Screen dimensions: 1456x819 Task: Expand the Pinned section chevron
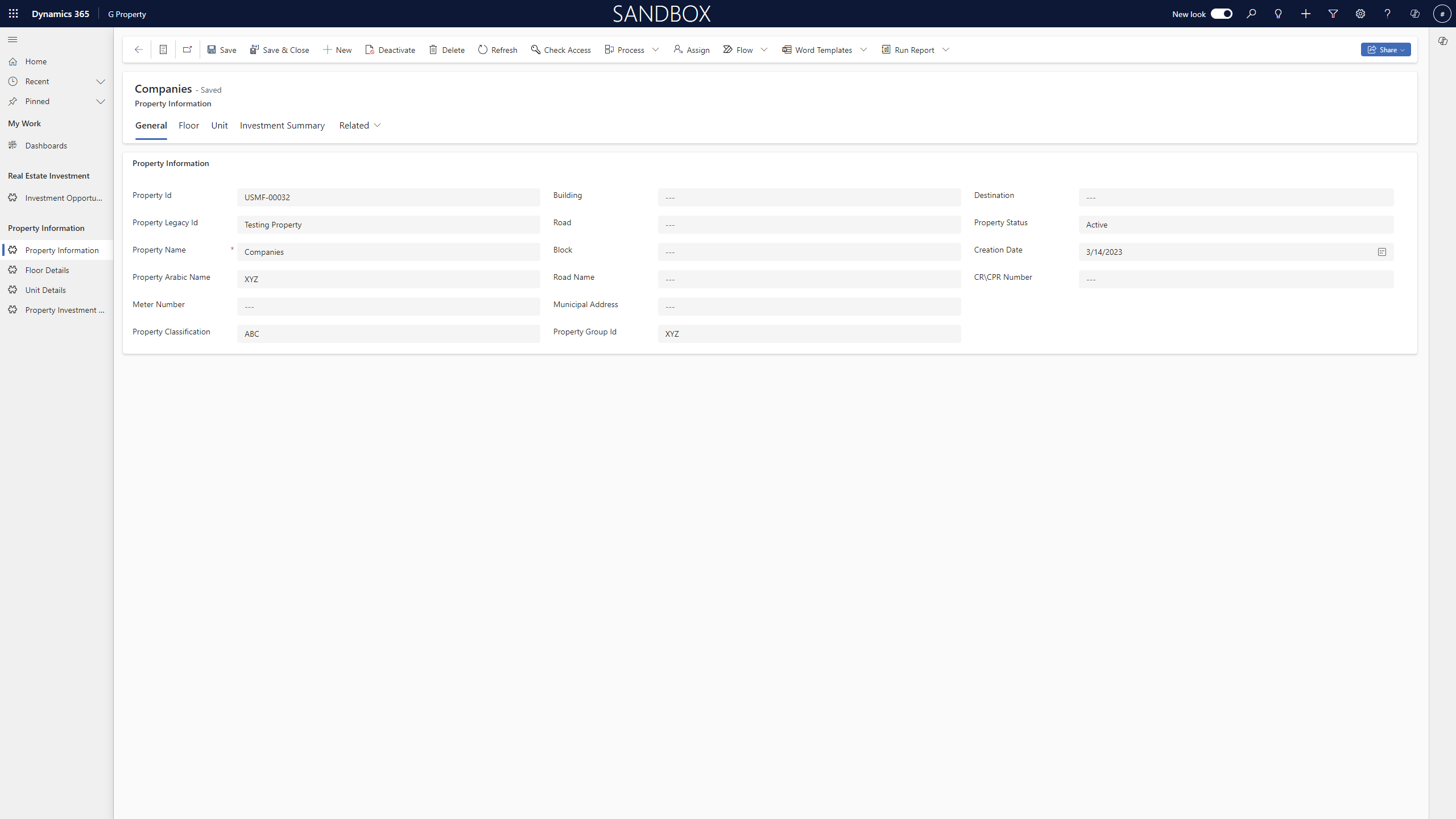tap(101, 101)
